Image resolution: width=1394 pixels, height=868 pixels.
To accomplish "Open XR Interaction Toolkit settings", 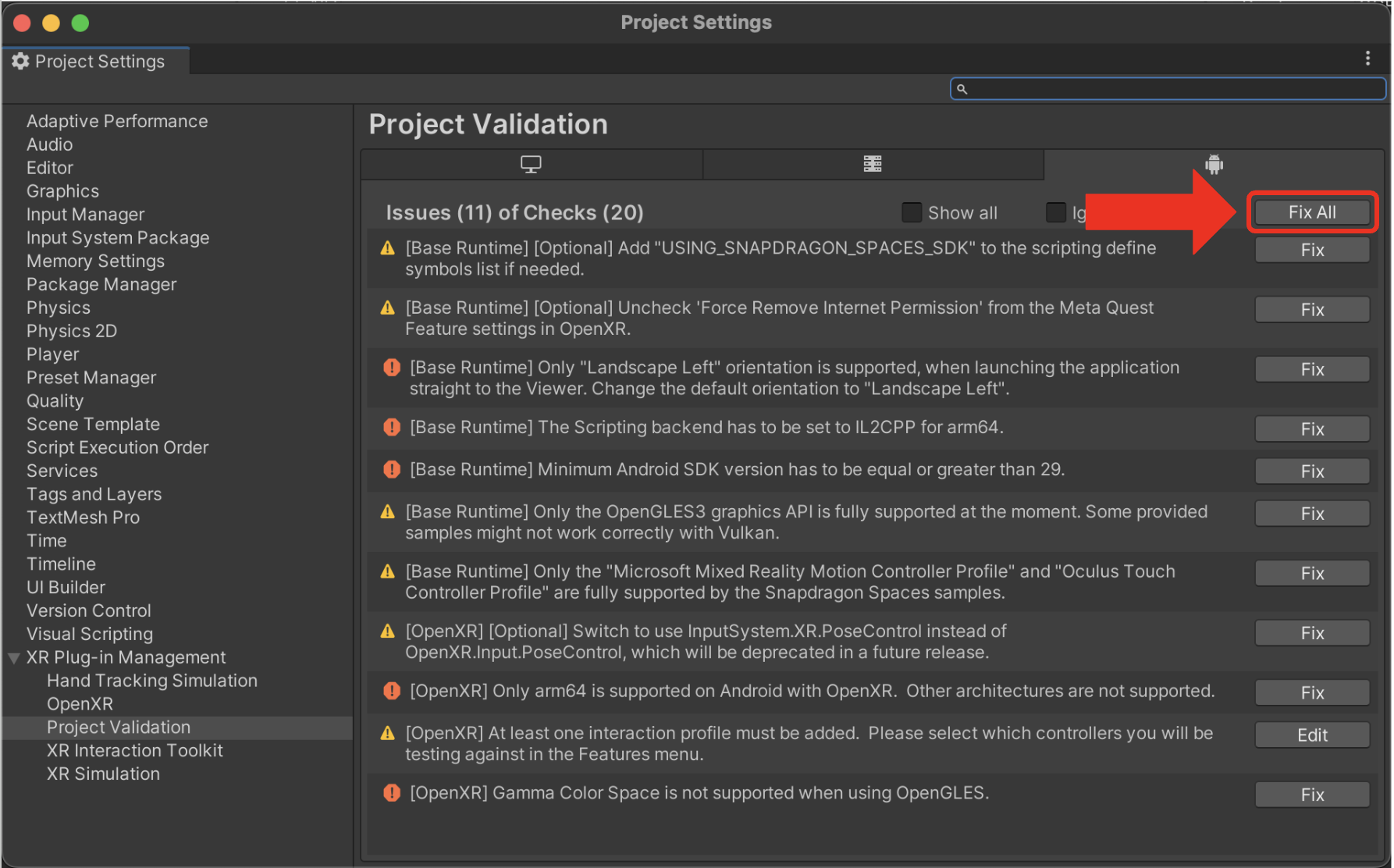I will point(134,751).
